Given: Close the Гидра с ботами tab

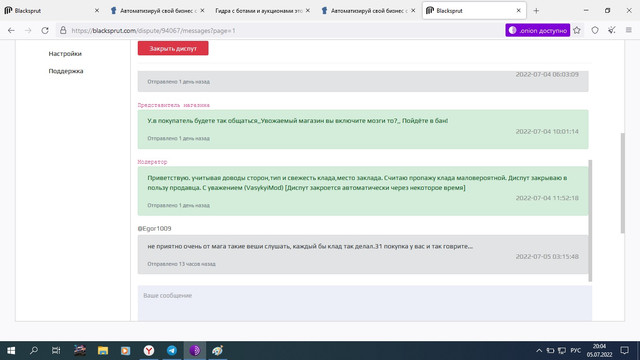Looking at the screenshot, I should pos(307,11).
